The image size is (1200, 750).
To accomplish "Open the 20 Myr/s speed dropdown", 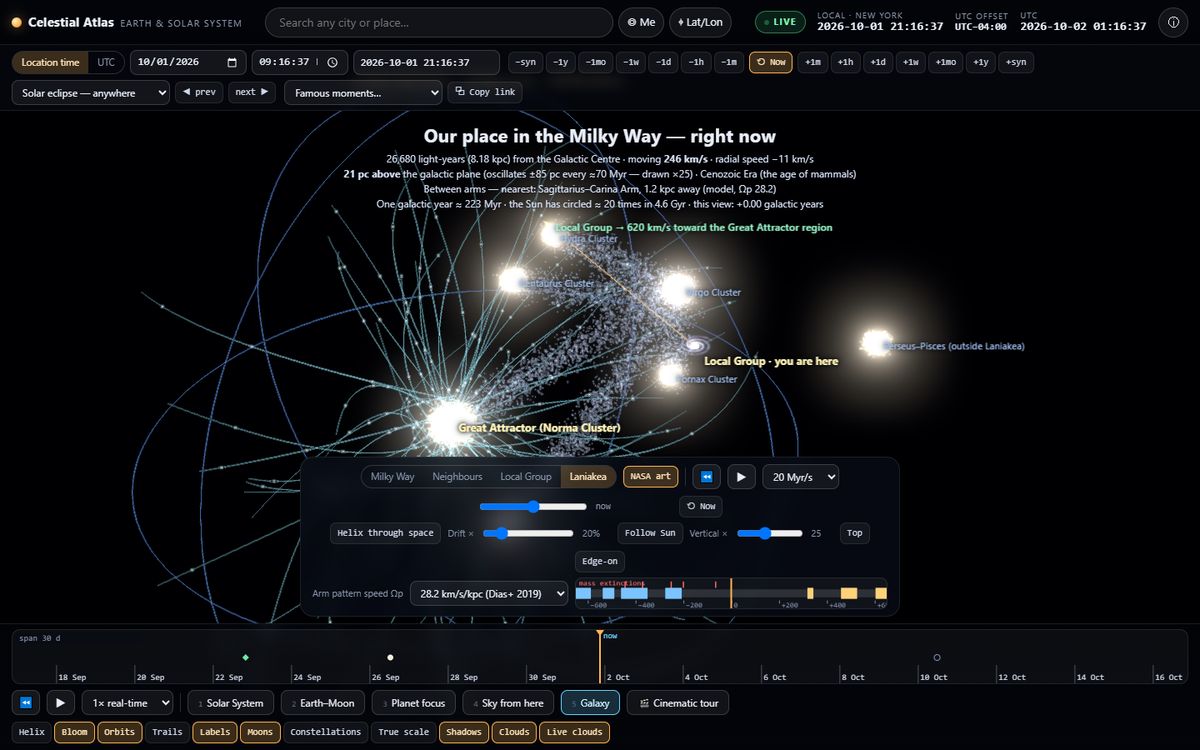I will click(800, 477).
